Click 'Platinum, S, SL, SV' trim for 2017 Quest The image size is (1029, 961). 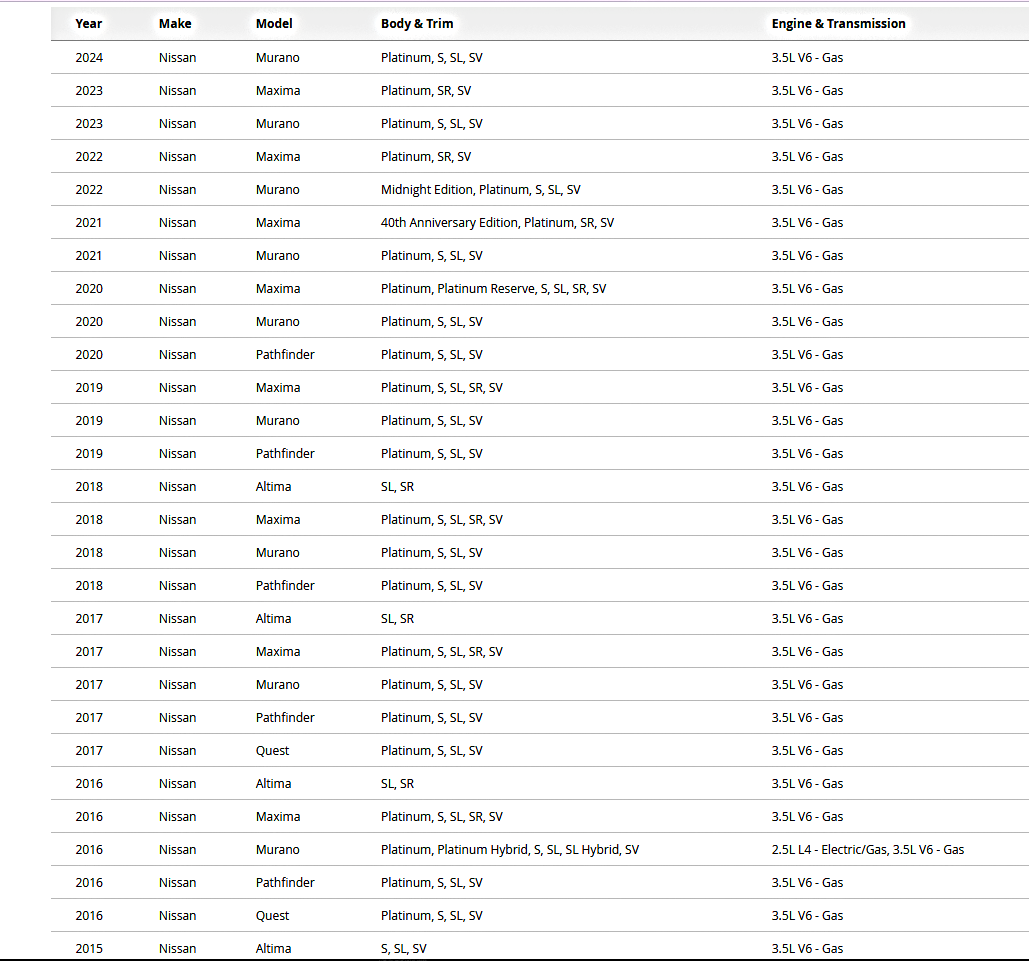pyautogui.click(x=432, y=751)
